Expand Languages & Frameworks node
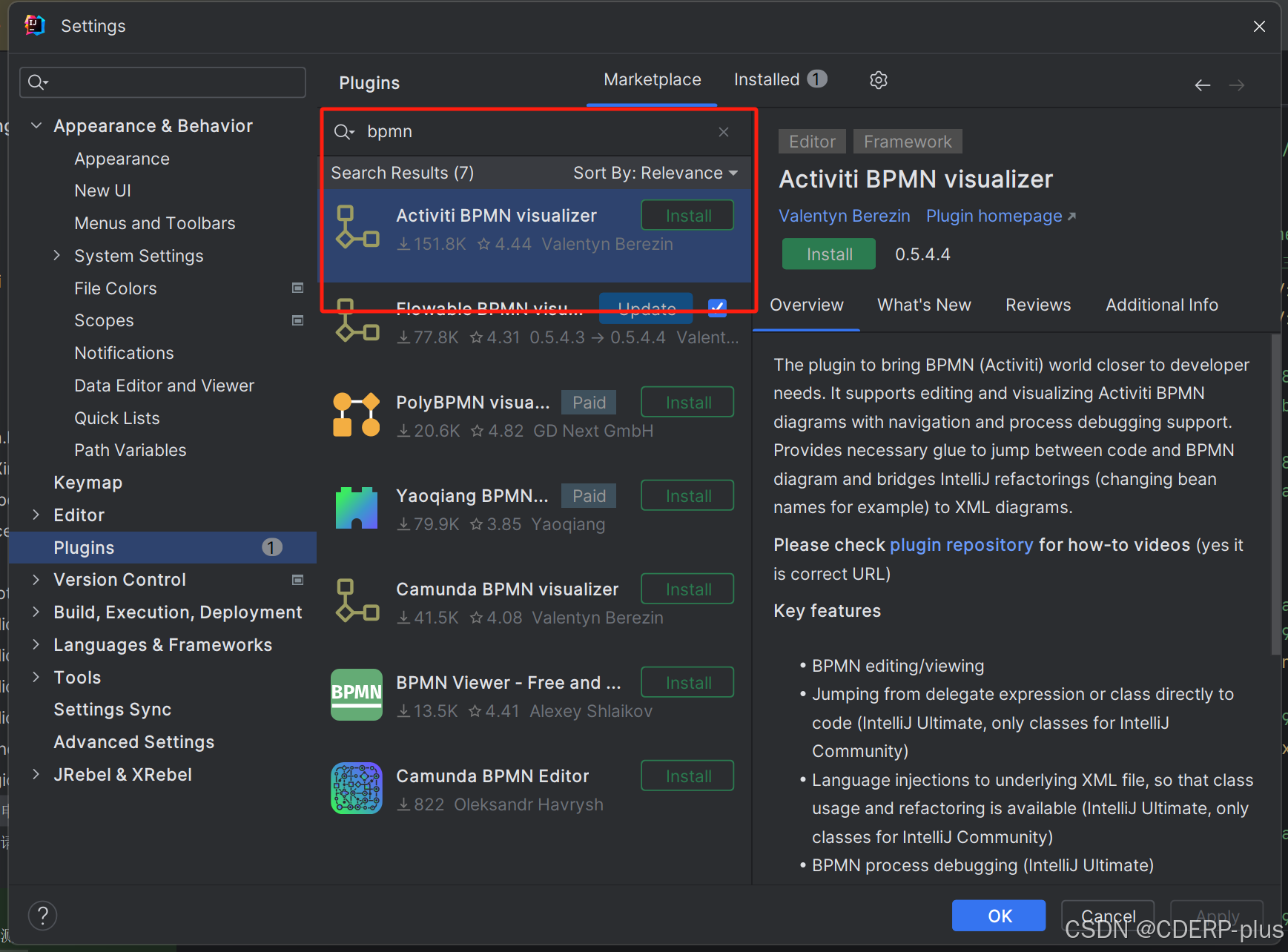 coord(36,644)
